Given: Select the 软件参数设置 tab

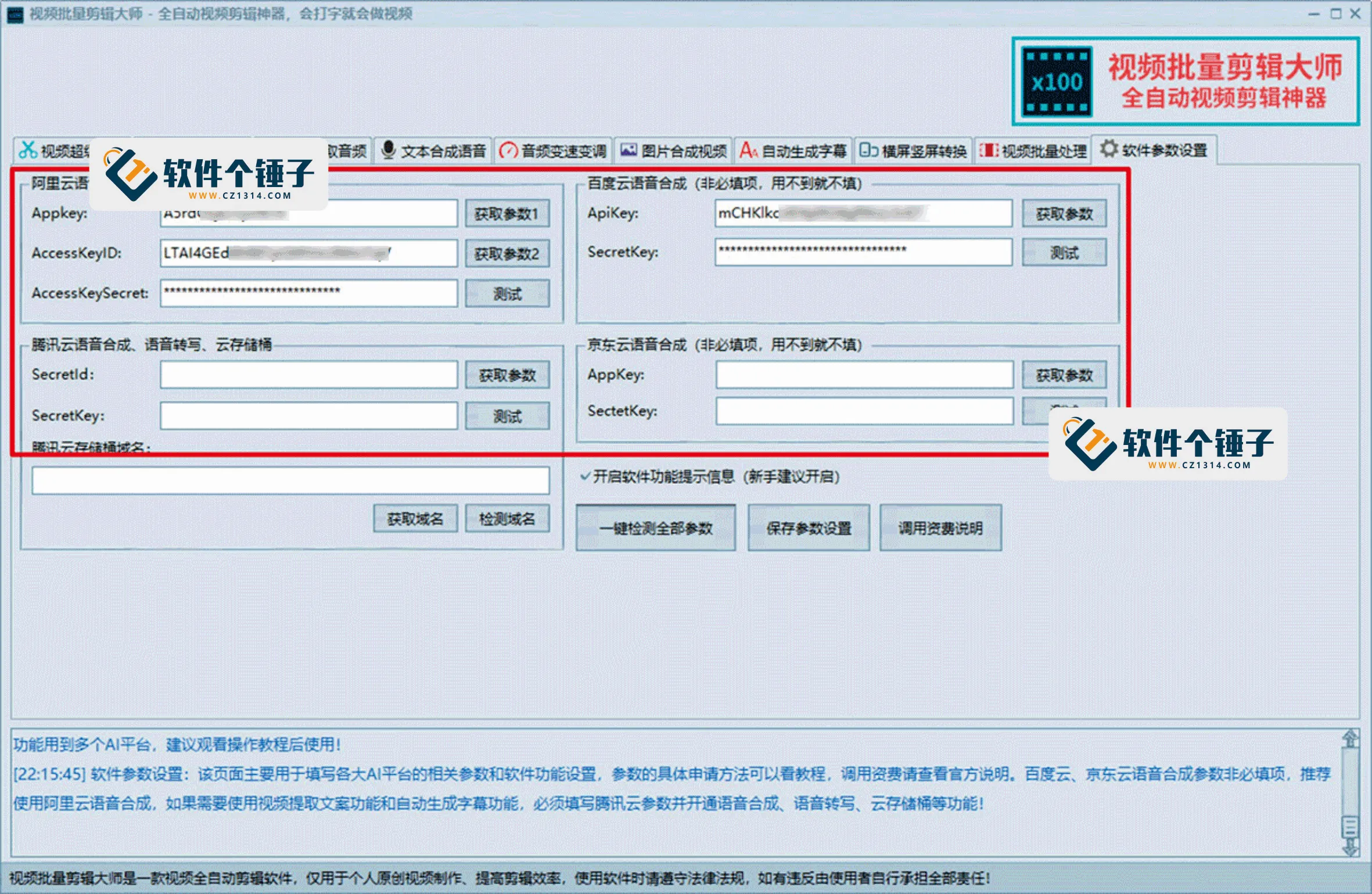Looking at the screenshot, I should click(x=1155, y=149).
